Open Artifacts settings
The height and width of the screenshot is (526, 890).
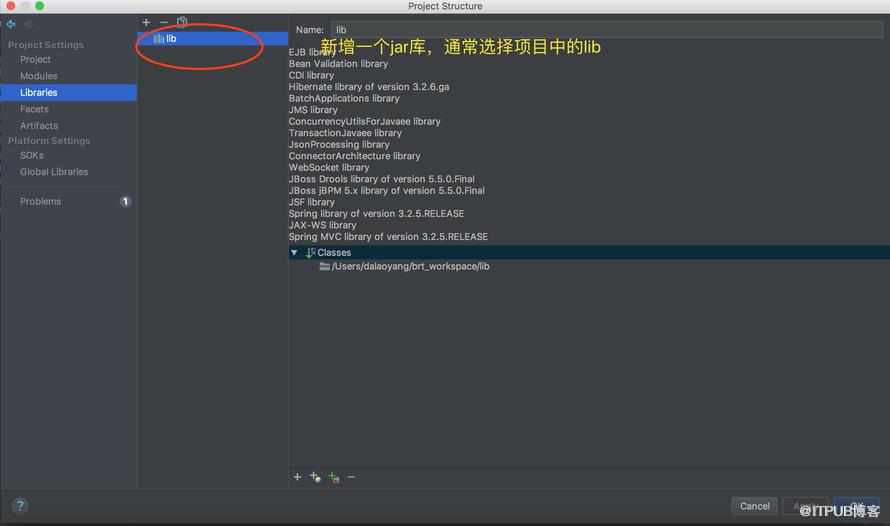[x=39, y=125]
